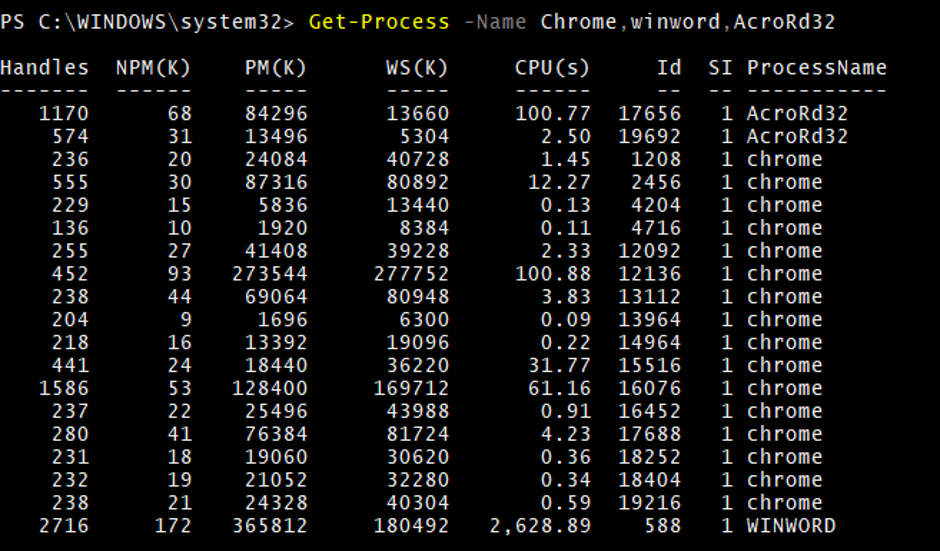Click the NPM value 172
Viewport: 940px width, 551px height.
click(173, 526)
